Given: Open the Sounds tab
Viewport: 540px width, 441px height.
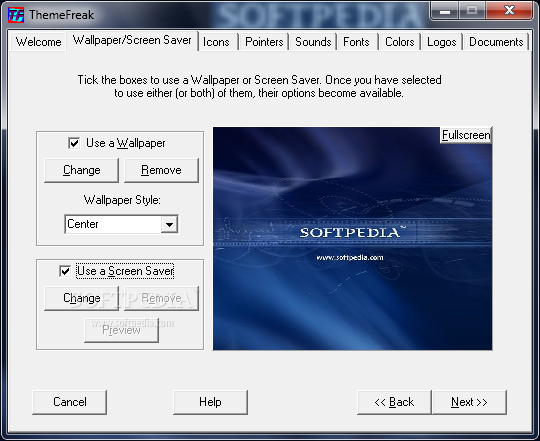Looking at the screenshot, I should [313, 42].
